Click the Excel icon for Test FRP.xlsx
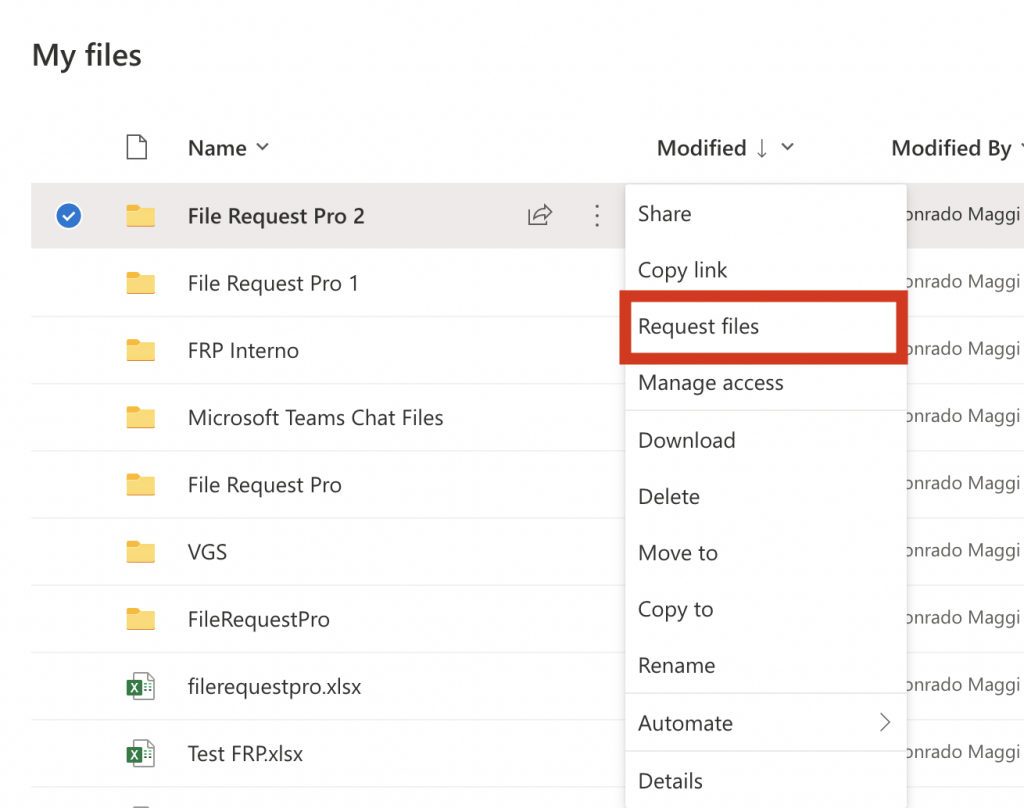Image resolution: width=1024 pixels, height=808 pixels. [140, 753]
